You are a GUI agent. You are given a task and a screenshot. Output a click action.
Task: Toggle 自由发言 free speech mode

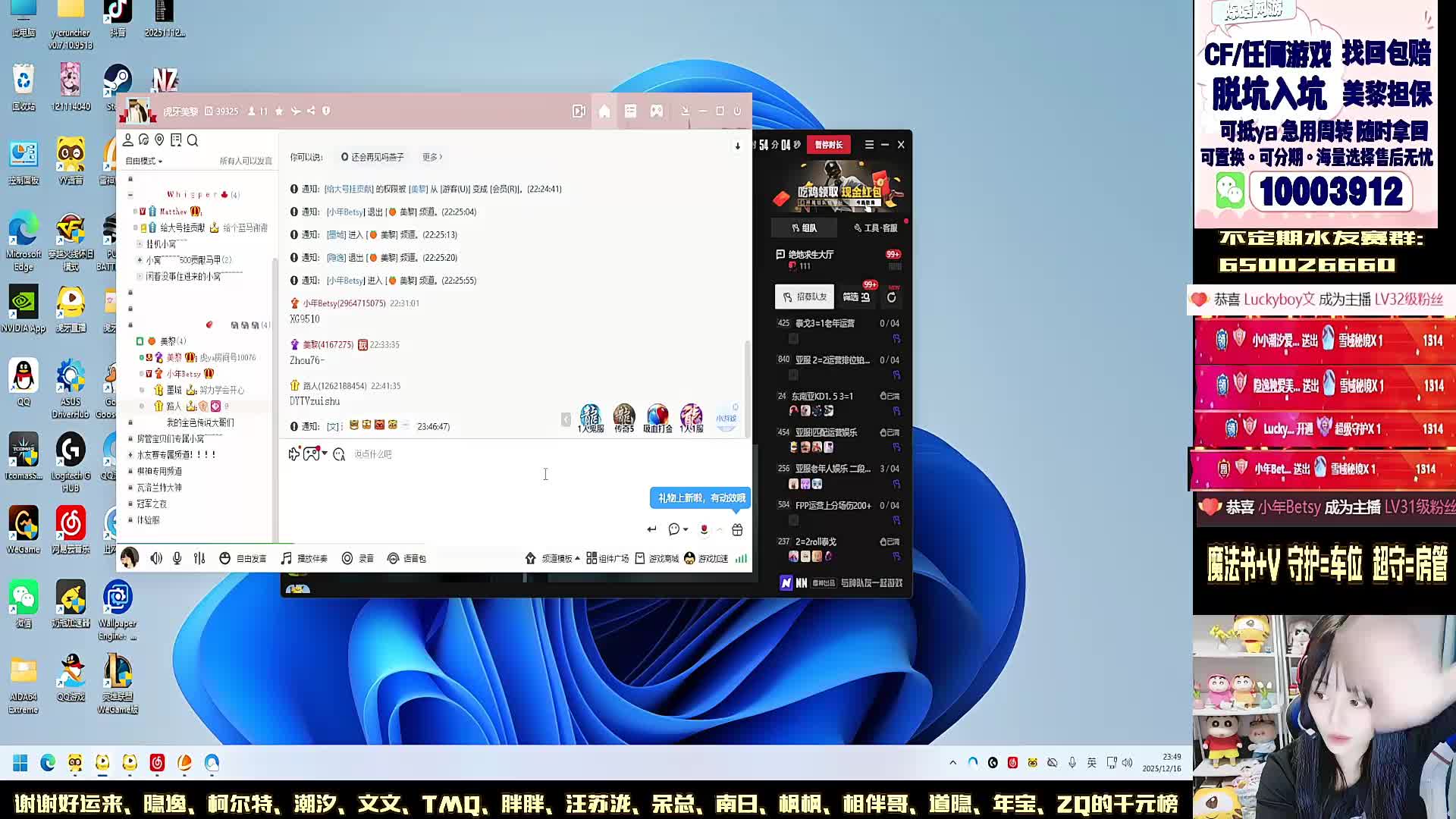click(x=243, y=558)
